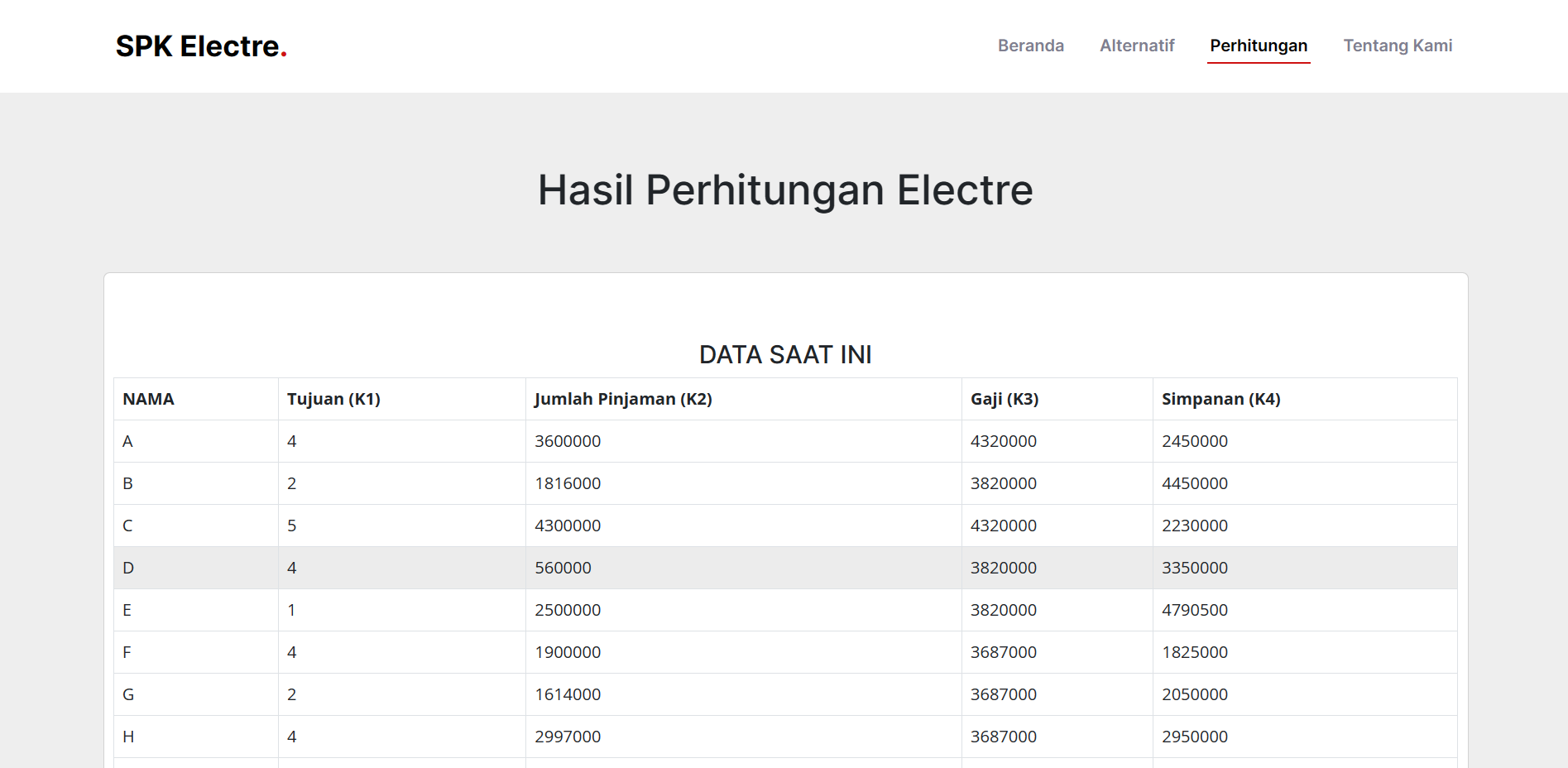Select the Simpanan (K4) column header
The width and height of the screenshot is (1568, 768).
[1220, 399]
